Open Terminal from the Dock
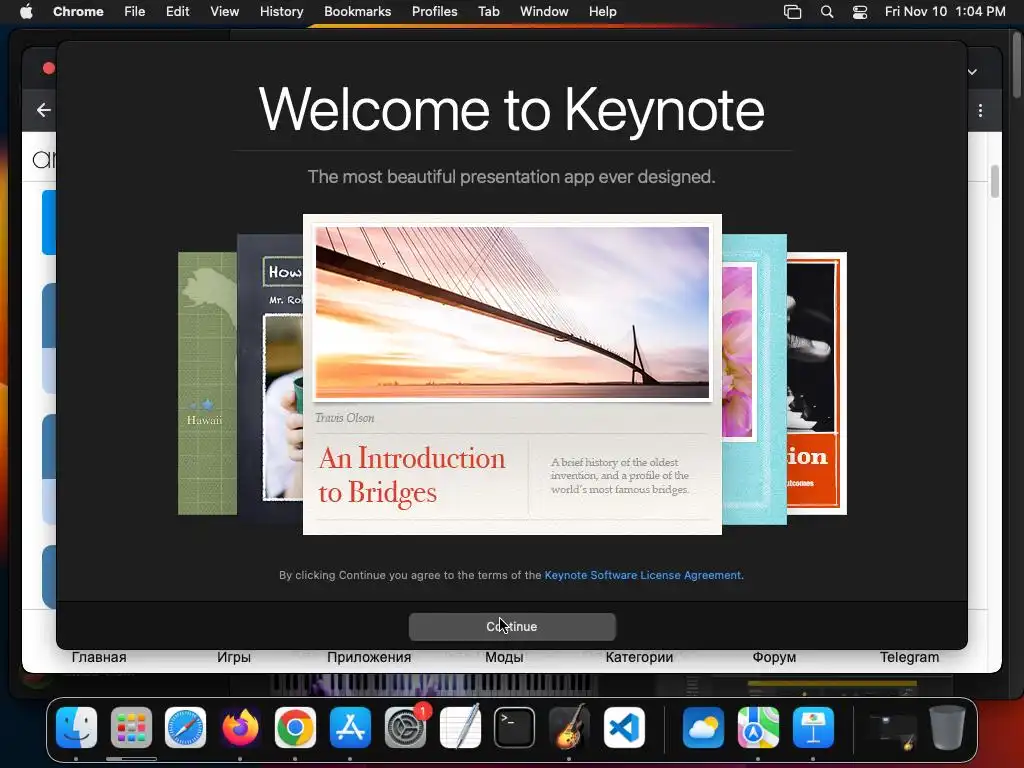 515,728
